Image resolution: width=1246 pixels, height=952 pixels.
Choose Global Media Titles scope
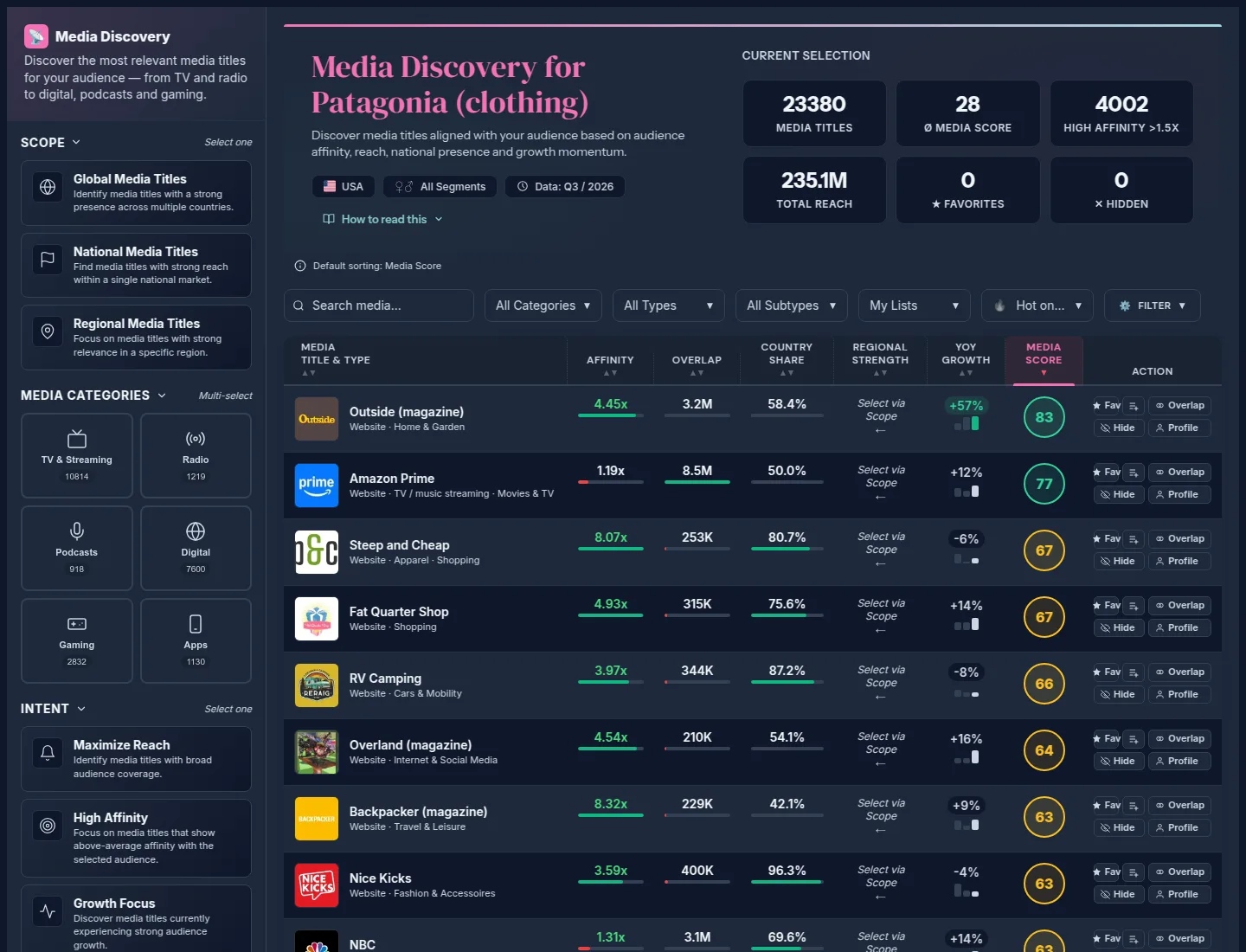[x=136, y=193]
